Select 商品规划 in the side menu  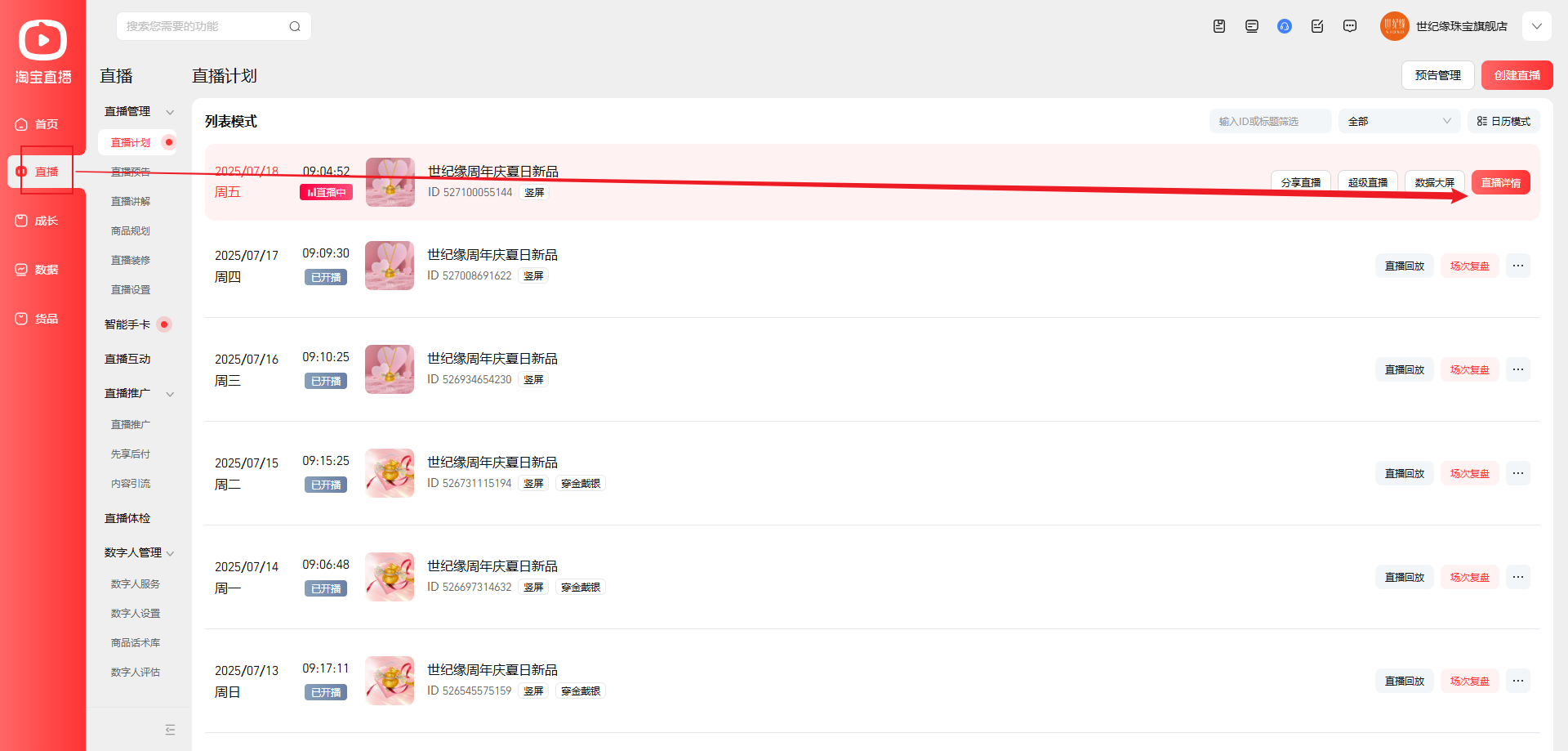pyautogui.click(x=131, y=230)
